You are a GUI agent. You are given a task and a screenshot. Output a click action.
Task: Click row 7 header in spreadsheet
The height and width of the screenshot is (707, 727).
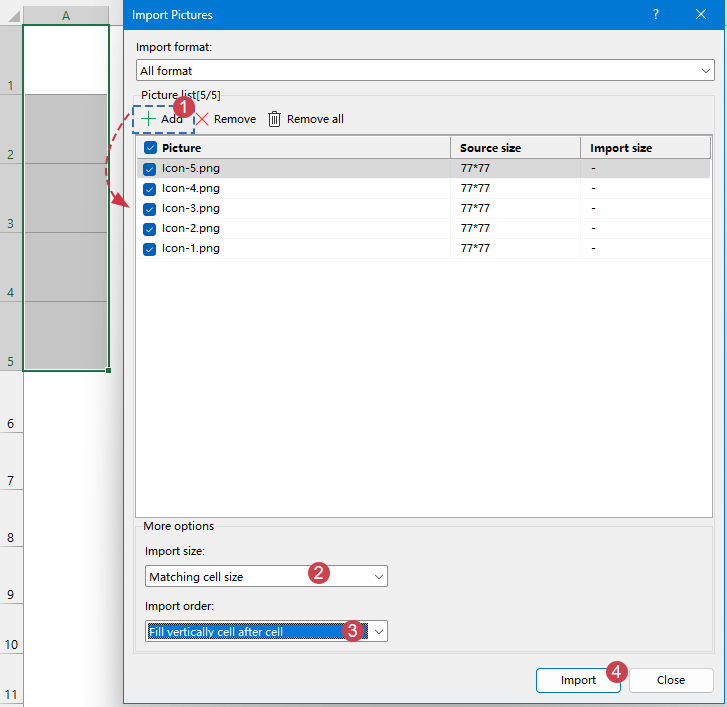tap(11, 481)
